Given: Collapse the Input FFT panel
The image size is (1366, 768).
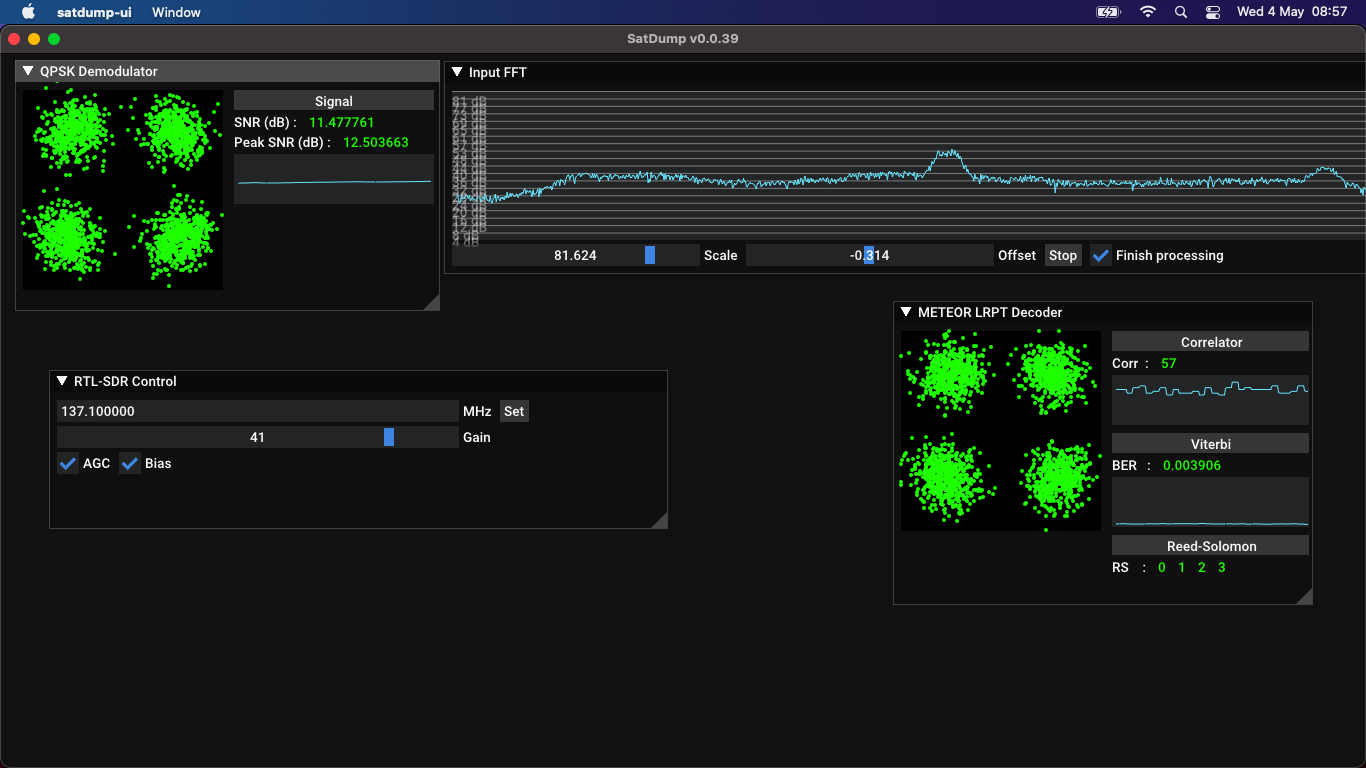Looking at the screenshot, I should coord(457,72).
